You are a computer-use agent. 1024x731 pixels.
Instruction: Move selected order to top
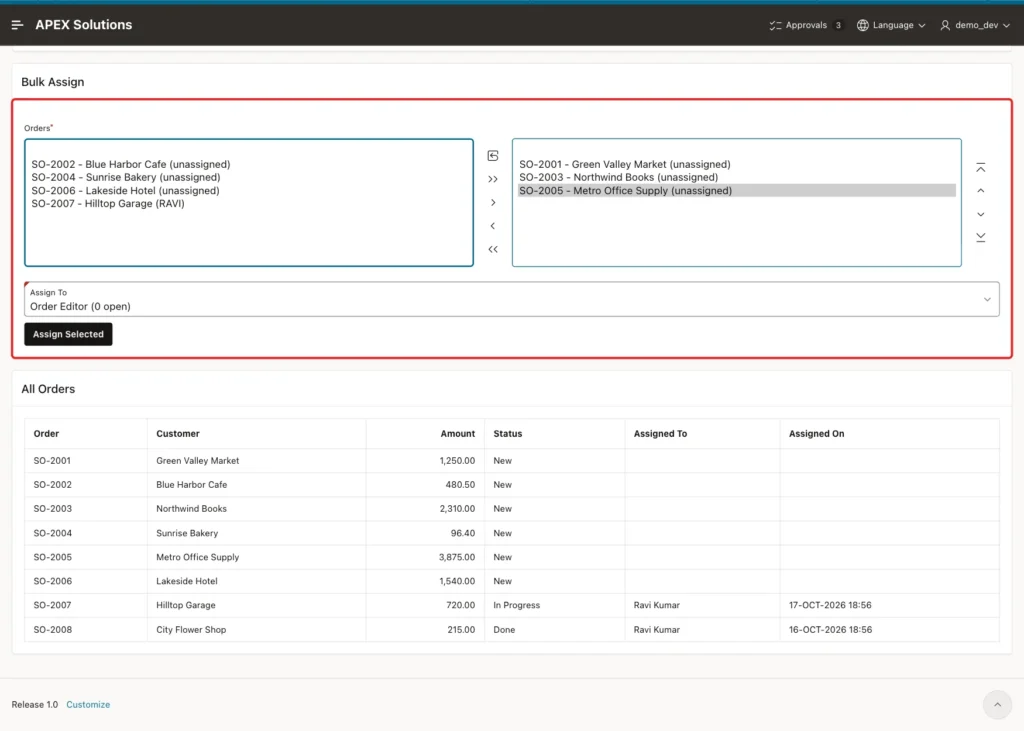(981, 168)
